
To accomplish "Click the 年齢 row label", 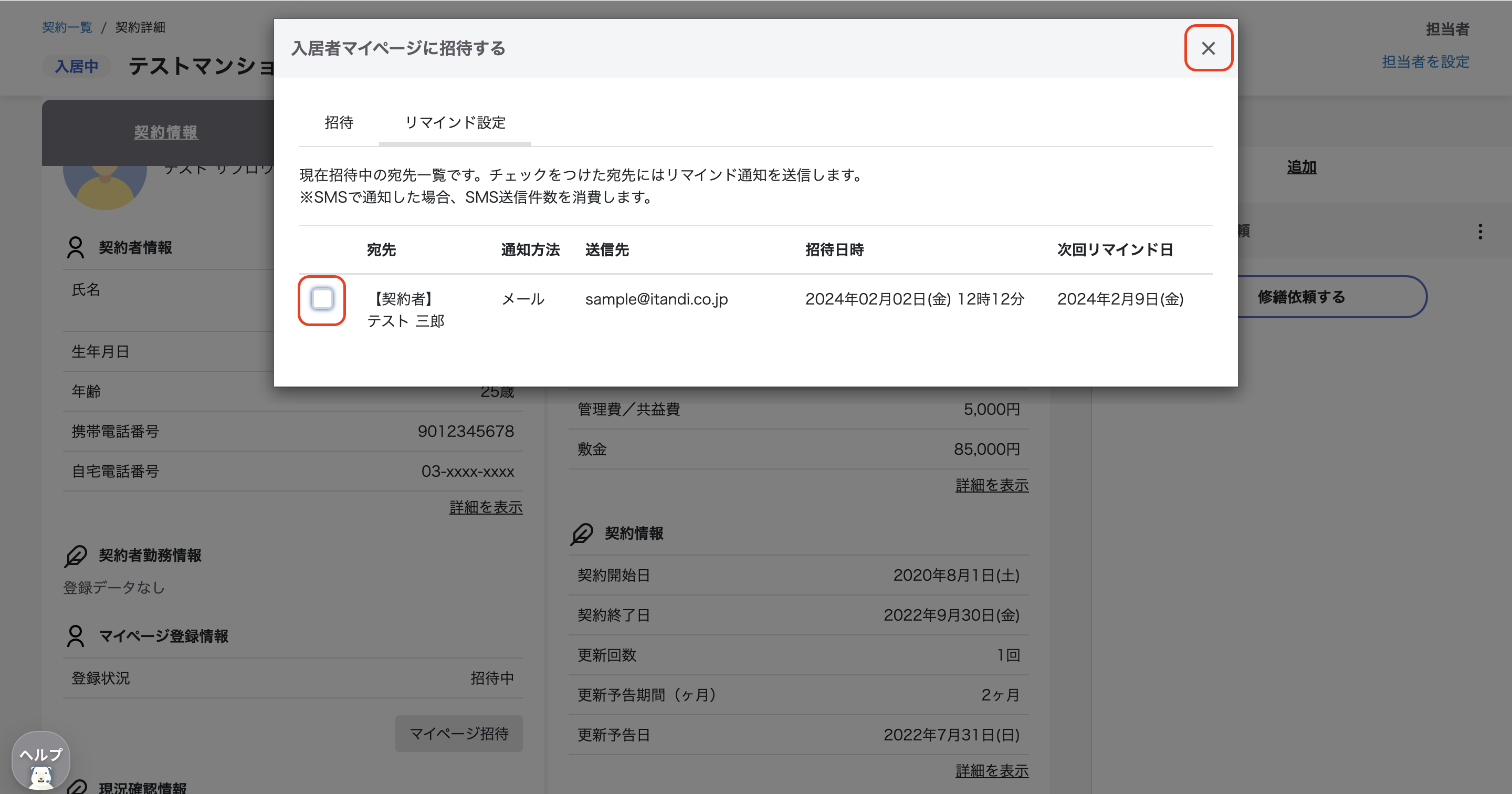I will pos(86,392).
